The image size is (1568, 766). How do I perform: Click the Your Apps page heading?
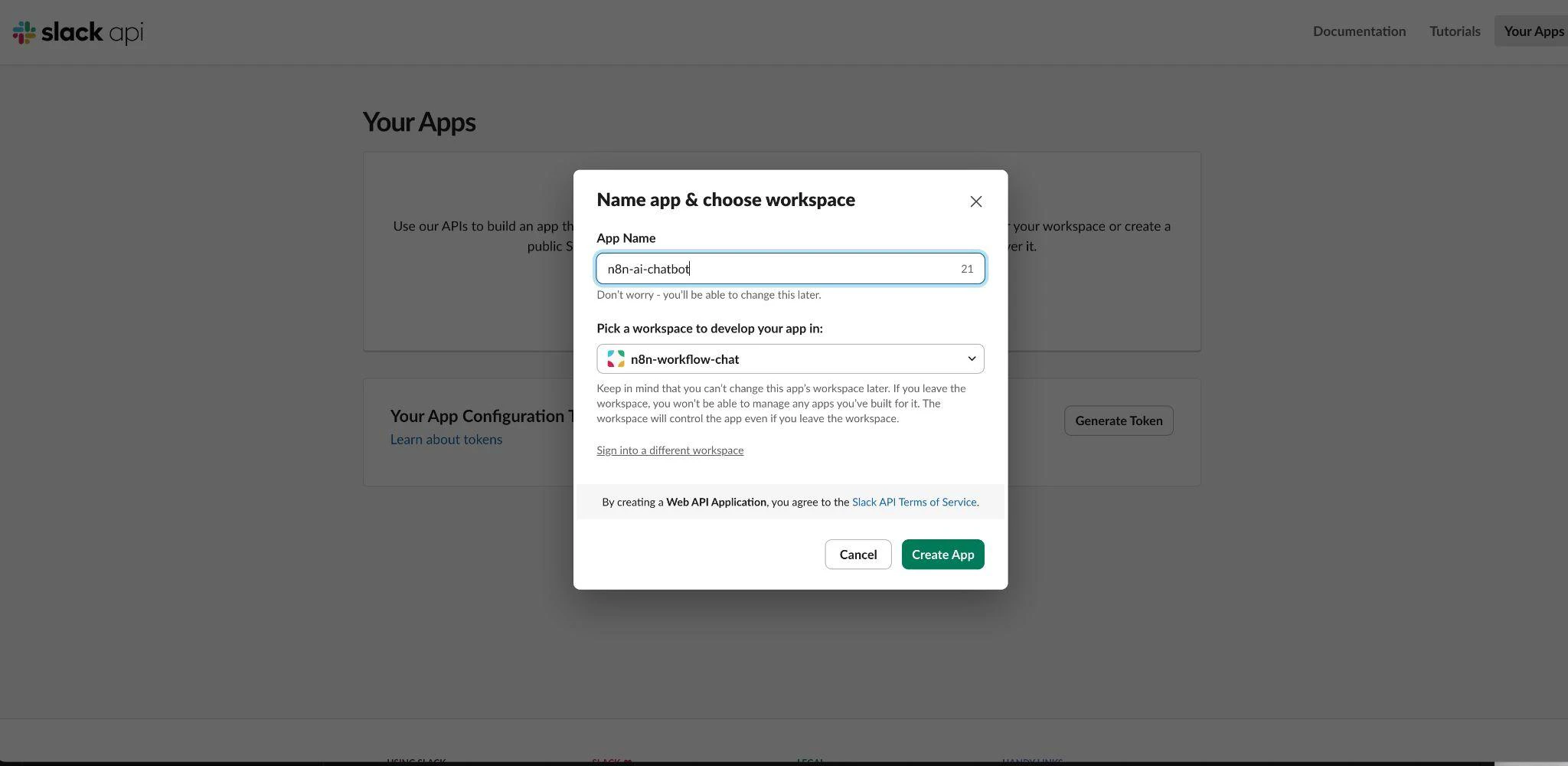click(x=419, y=122)
